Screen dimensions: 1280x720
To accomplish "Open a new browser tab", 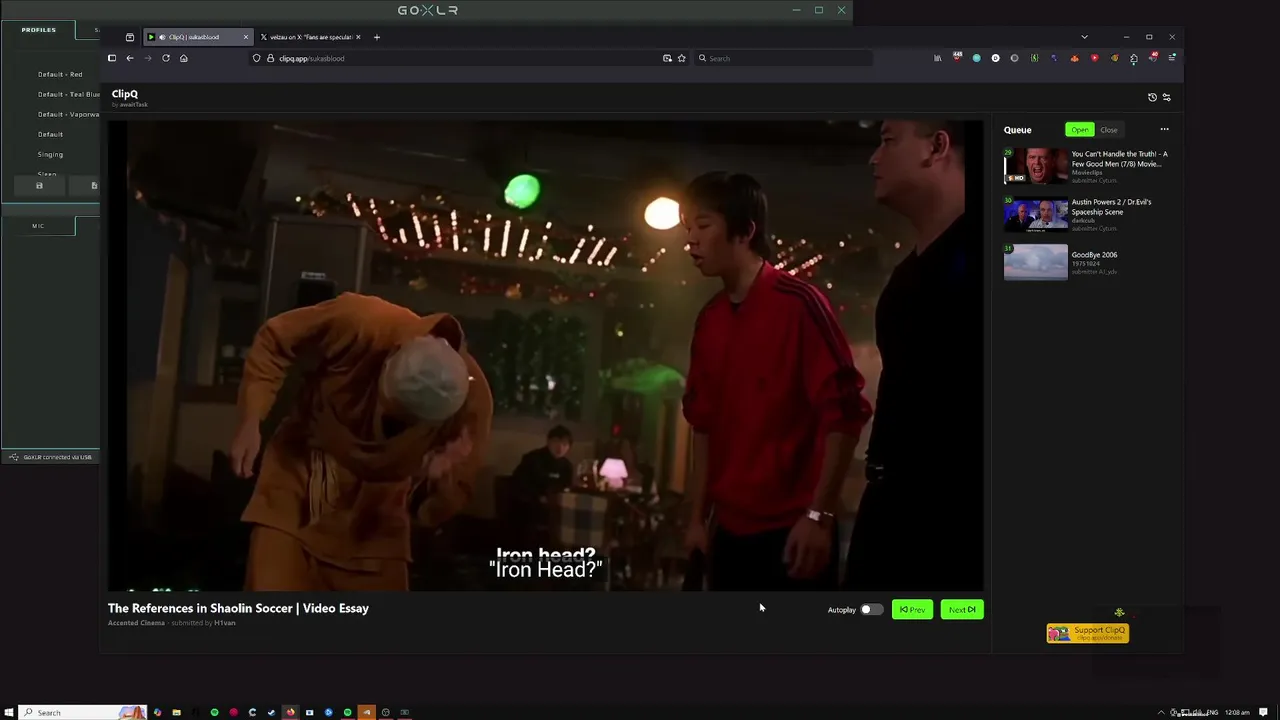I will (x=377, y=37).
